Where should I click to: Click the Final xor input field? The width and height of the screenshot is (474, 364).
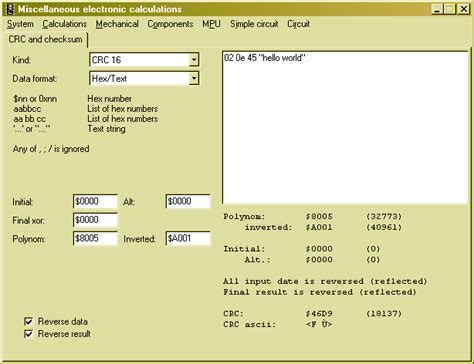[x=95, y=220]
